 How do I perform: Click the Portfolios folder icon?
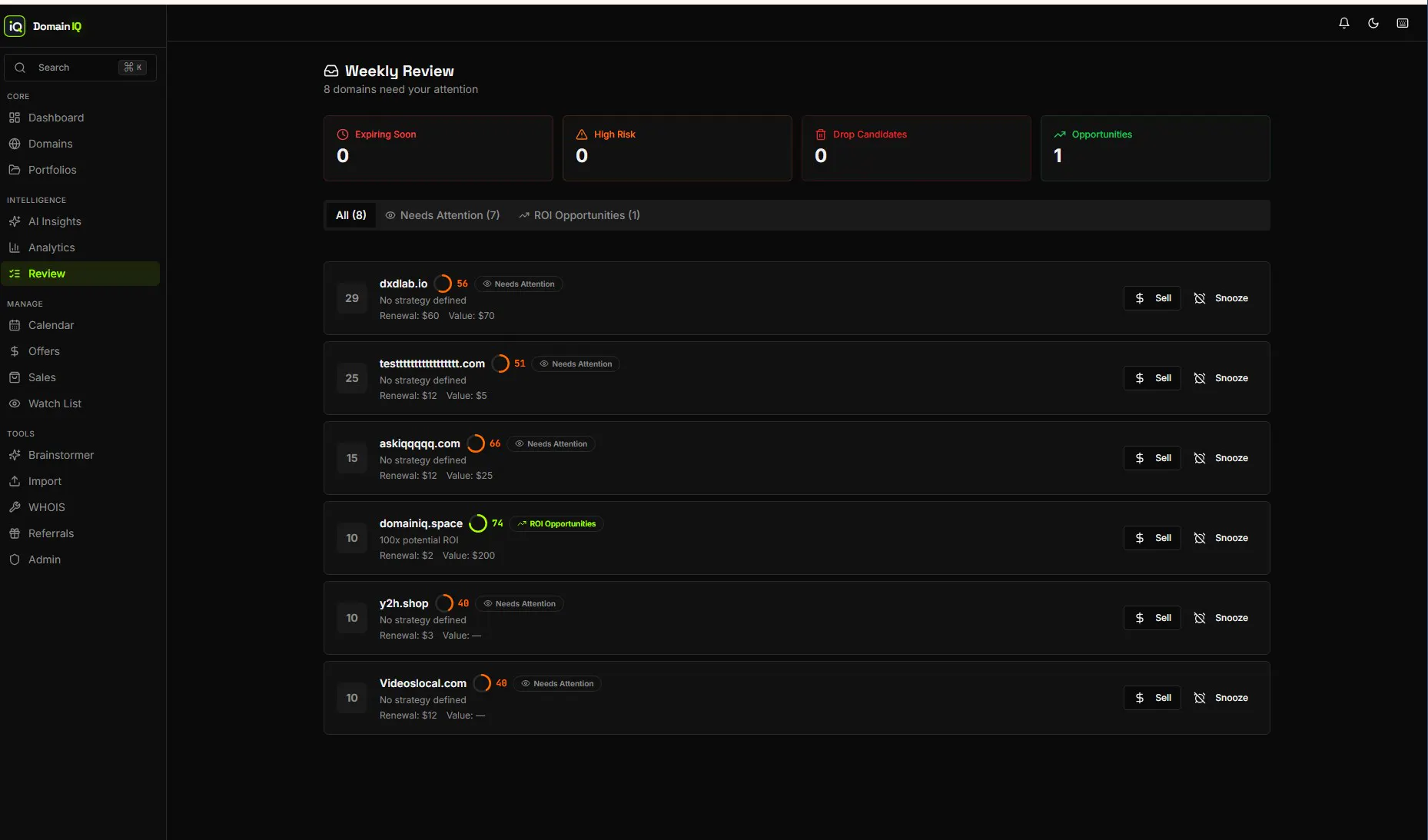pos(15,170)
